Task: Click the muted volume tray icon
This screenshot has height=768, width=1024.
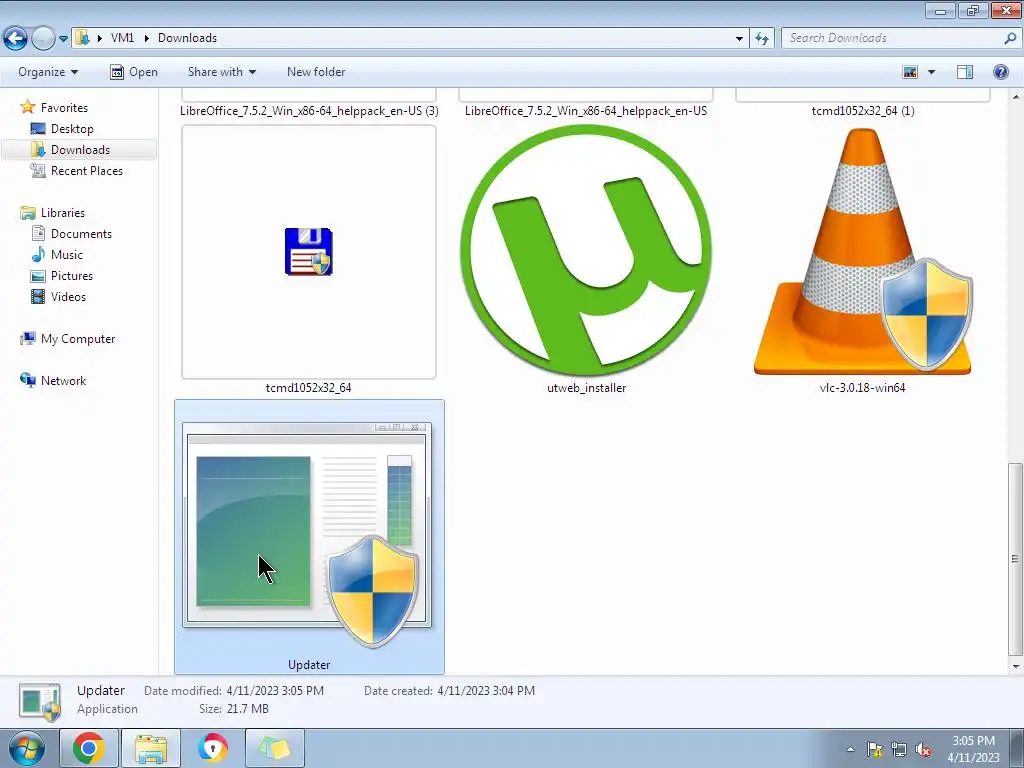Action: tap(923, 750)
